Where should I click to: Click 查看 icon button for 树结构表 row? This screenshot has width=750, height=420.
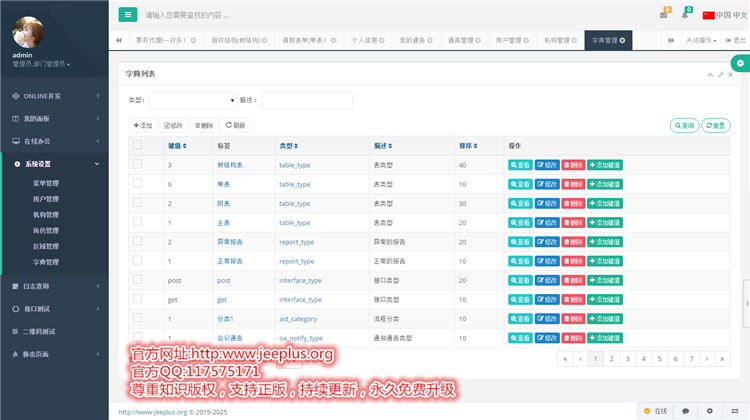click(x=520, y=165)
